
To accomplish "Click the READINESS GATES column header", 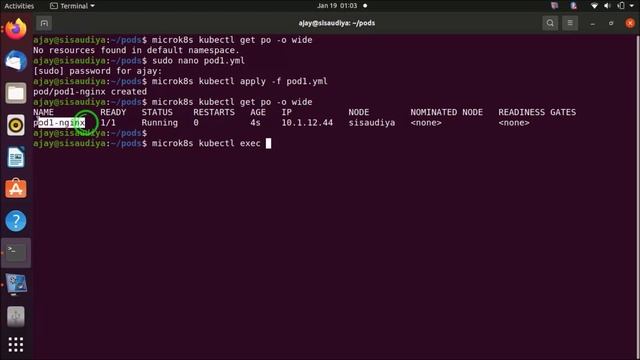I will (x=537, y=112).
